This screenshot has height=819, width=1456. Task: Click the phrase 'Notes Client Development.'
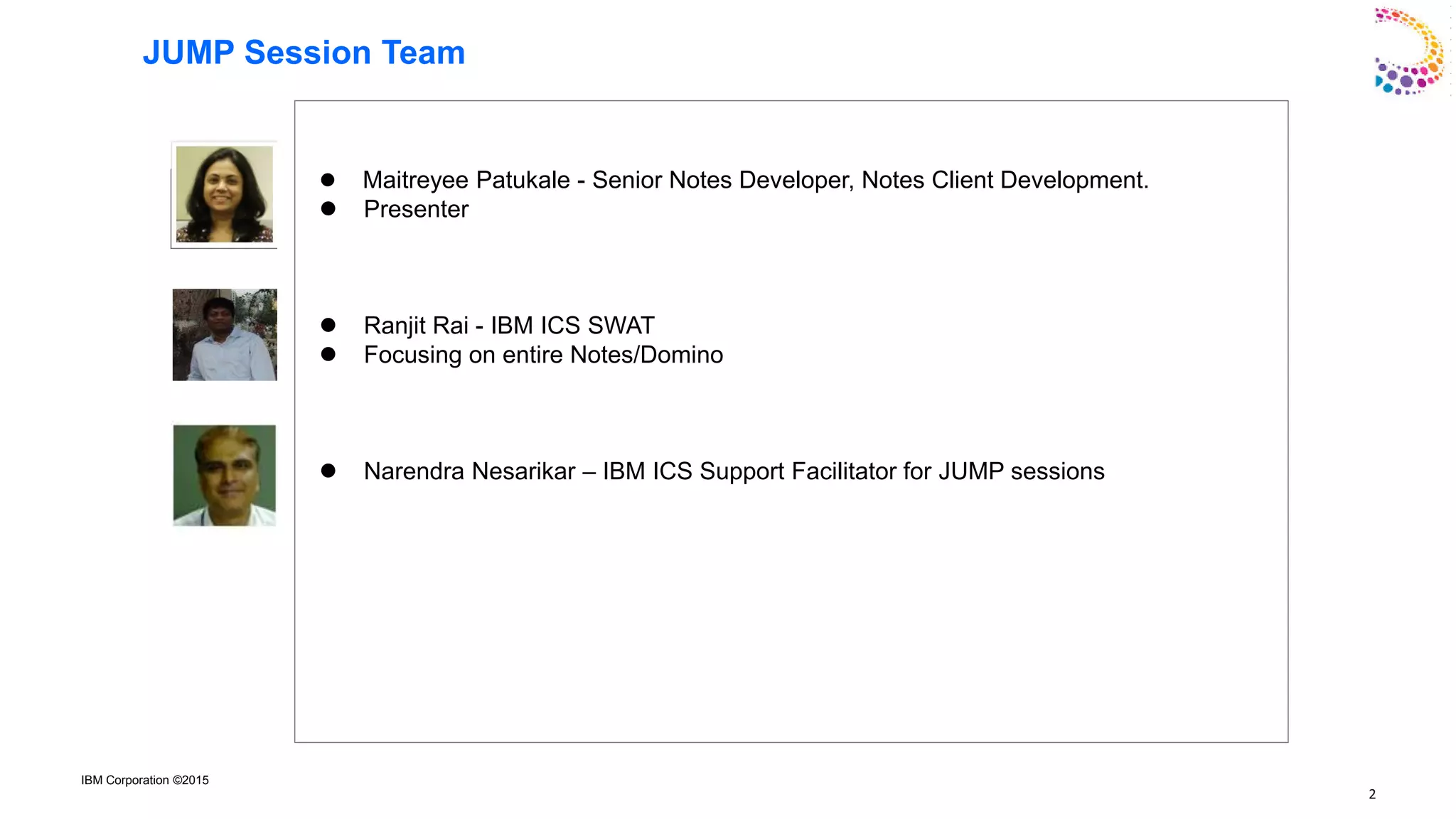[1005, 180]
